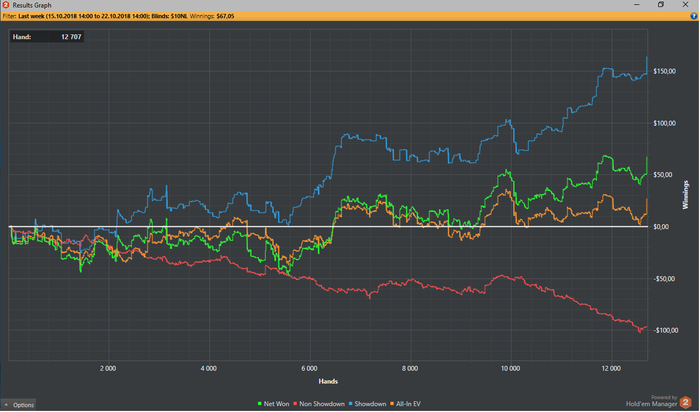Expand the Options panel
The width and height of the screenshot is (700, 412).
19,405
